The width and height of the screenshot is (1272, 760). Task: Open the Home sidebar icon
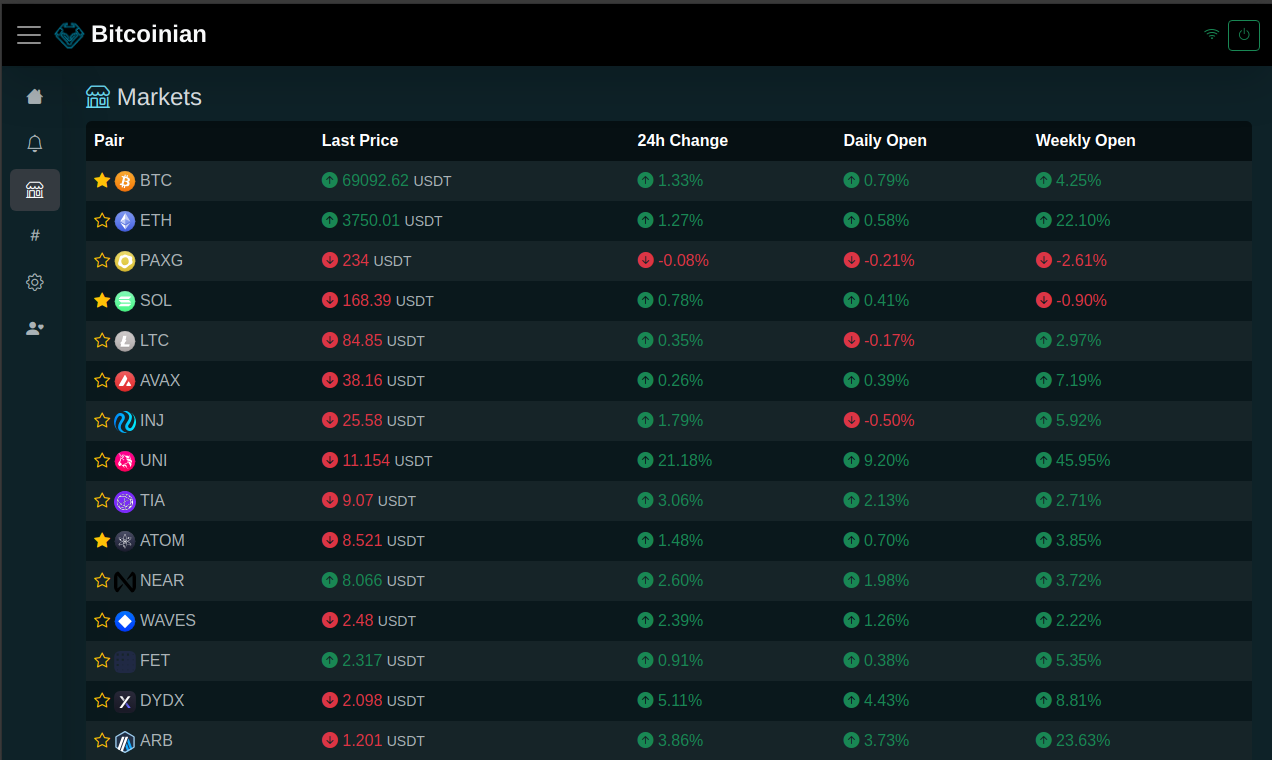click(x=35, y=96)
